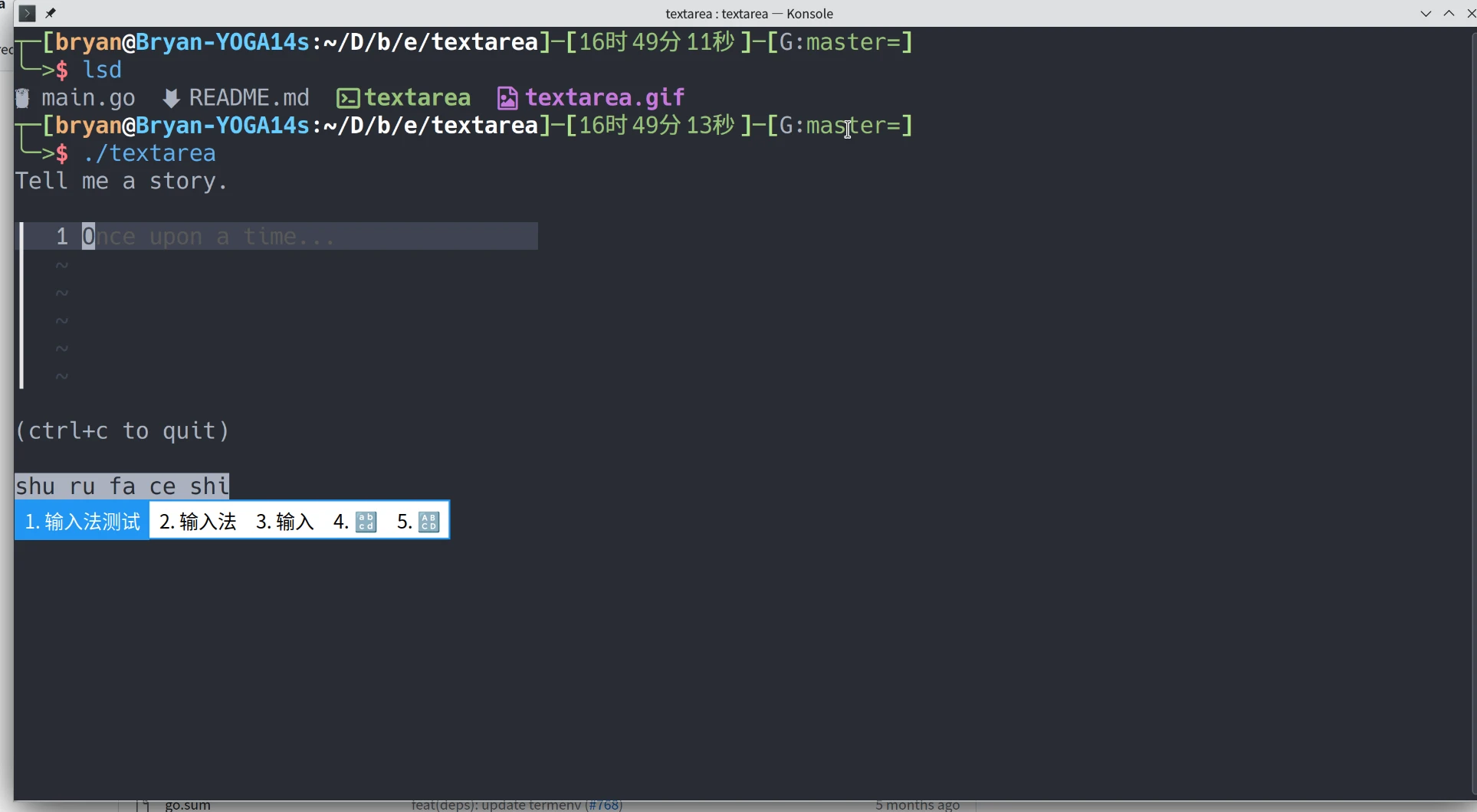Click the executable terminal icon beside textarea
The height and width of the screenshot is (812, 1477).
348,98
